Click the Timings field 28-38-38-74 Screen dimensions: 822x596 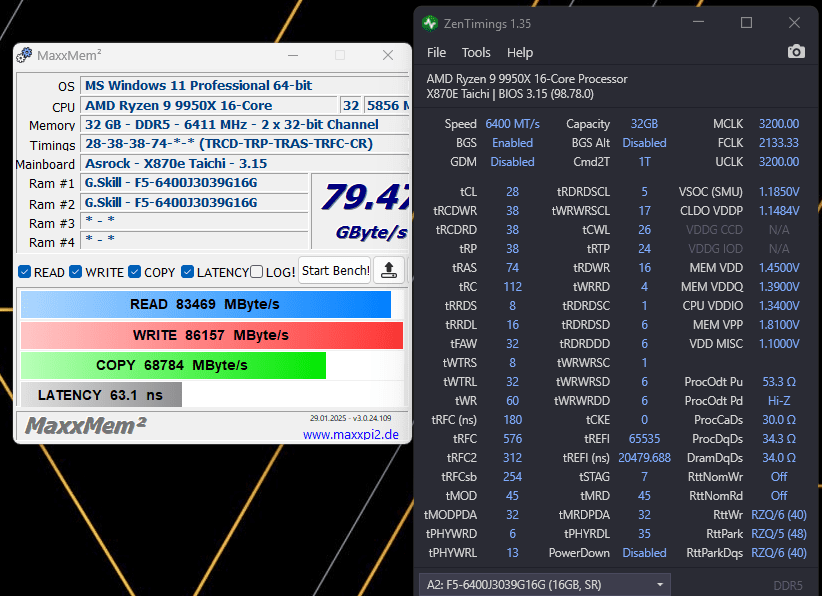245,144
